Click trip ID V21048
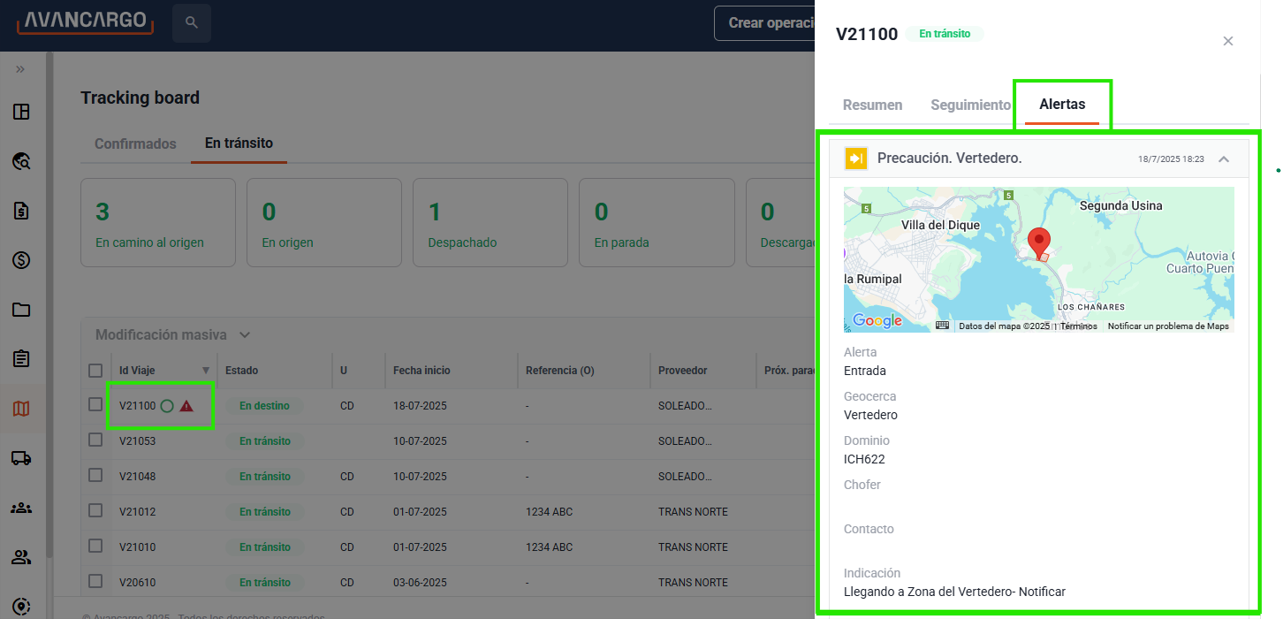1282x619 pixels. tap(137, 476)
